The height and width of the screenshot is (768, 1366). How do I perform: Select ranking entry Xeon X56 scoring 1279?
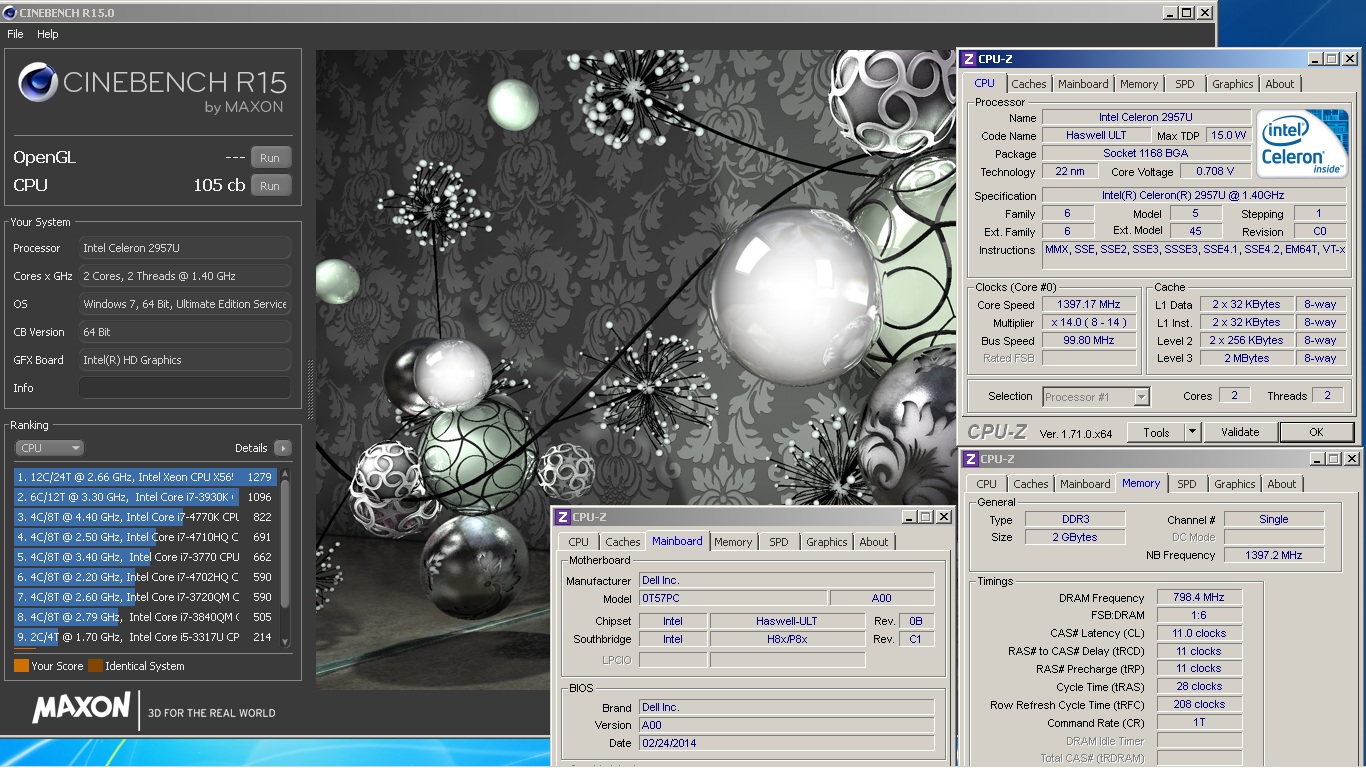[145, 477]
